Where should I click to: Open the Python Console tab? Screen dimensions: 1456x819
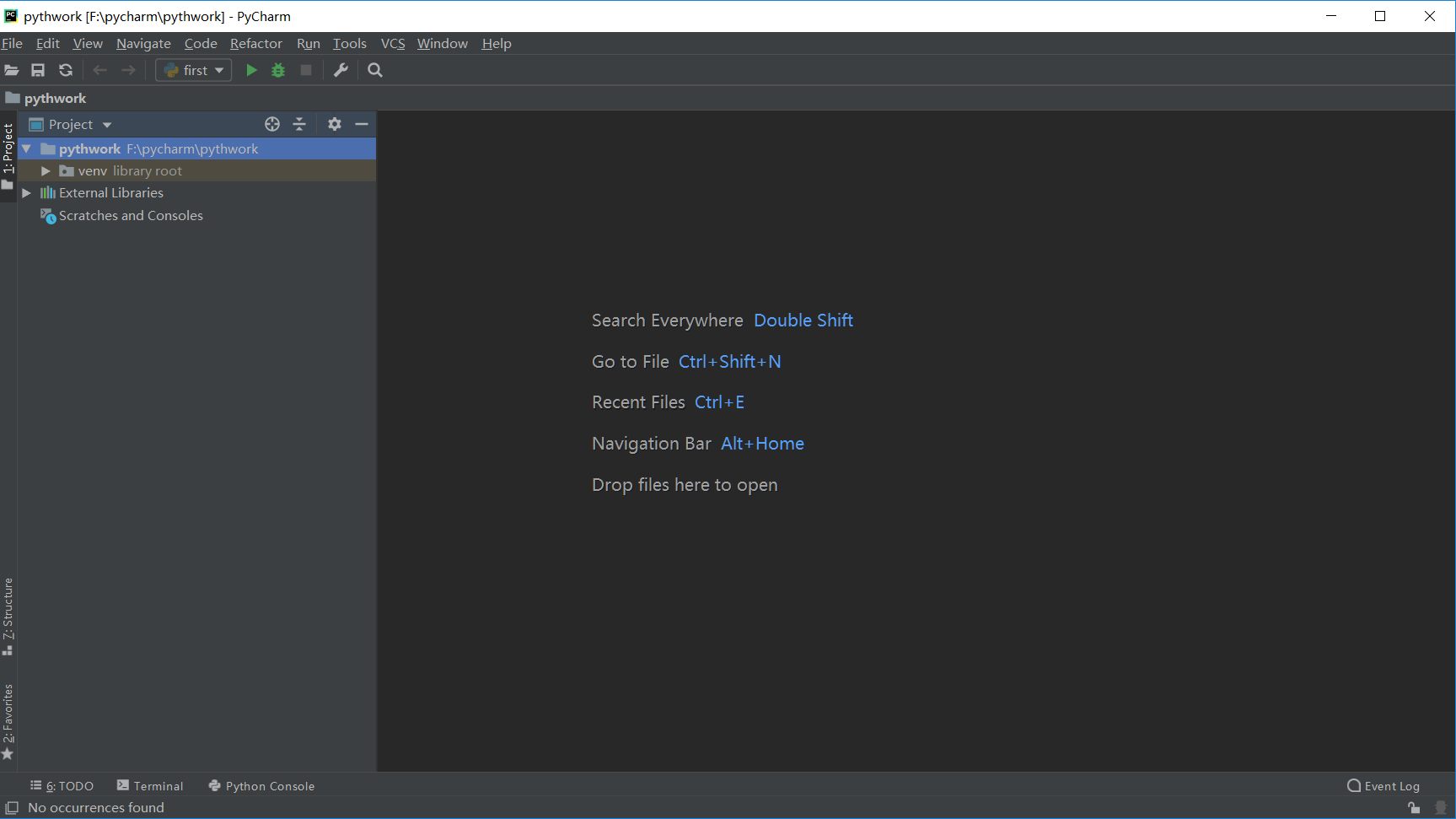[x=261, y=786]
